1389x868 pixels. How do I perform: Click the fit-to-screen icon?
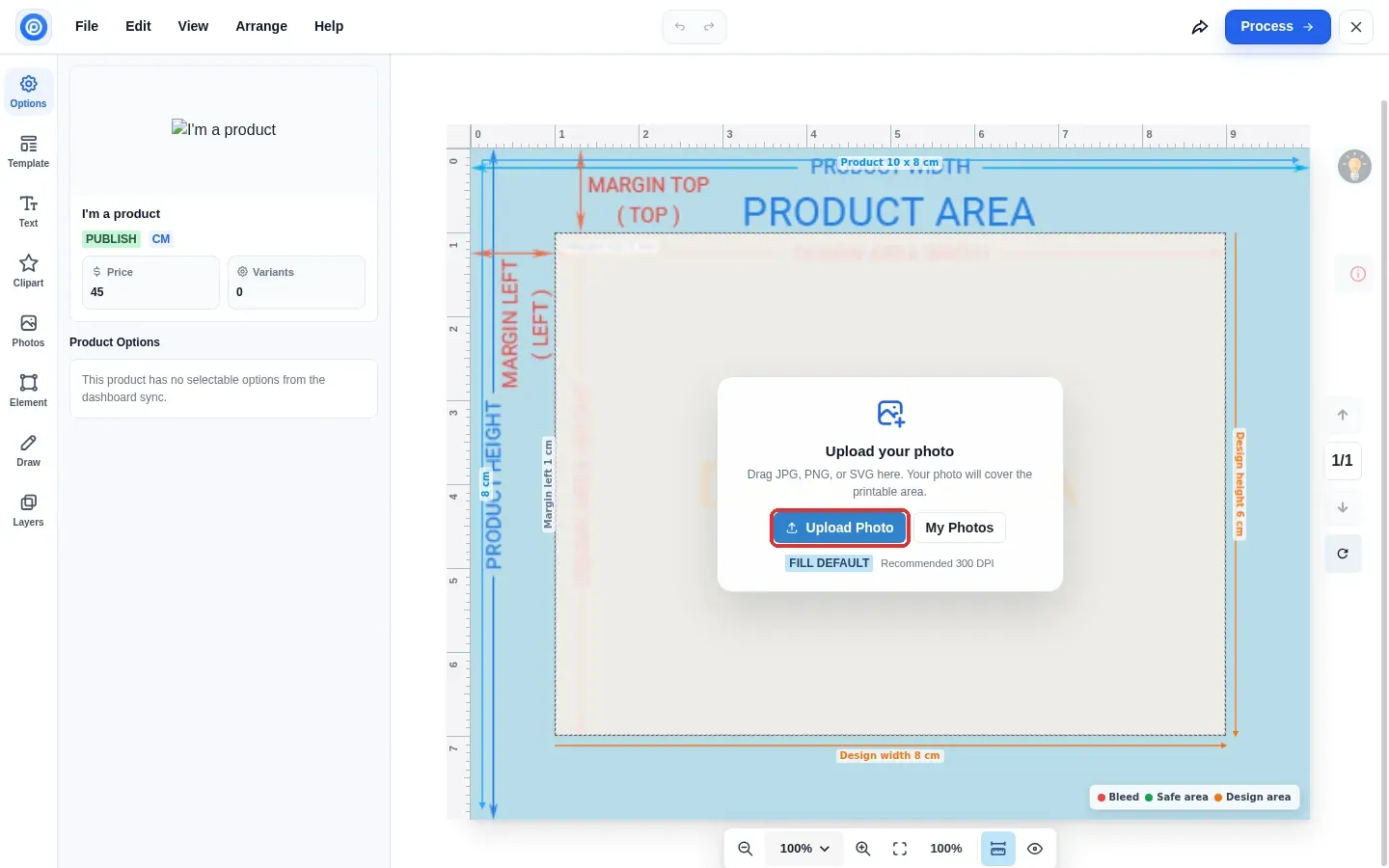900,849
